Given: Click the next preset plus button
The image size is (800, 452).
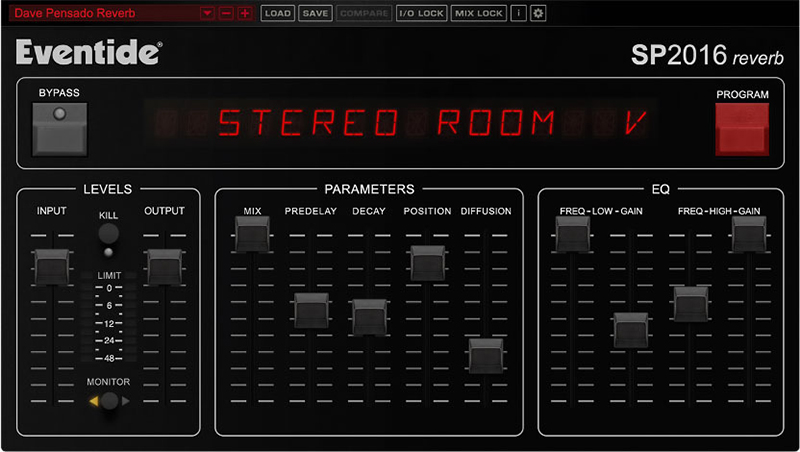Looking at the screenshot, I should 245,13.
